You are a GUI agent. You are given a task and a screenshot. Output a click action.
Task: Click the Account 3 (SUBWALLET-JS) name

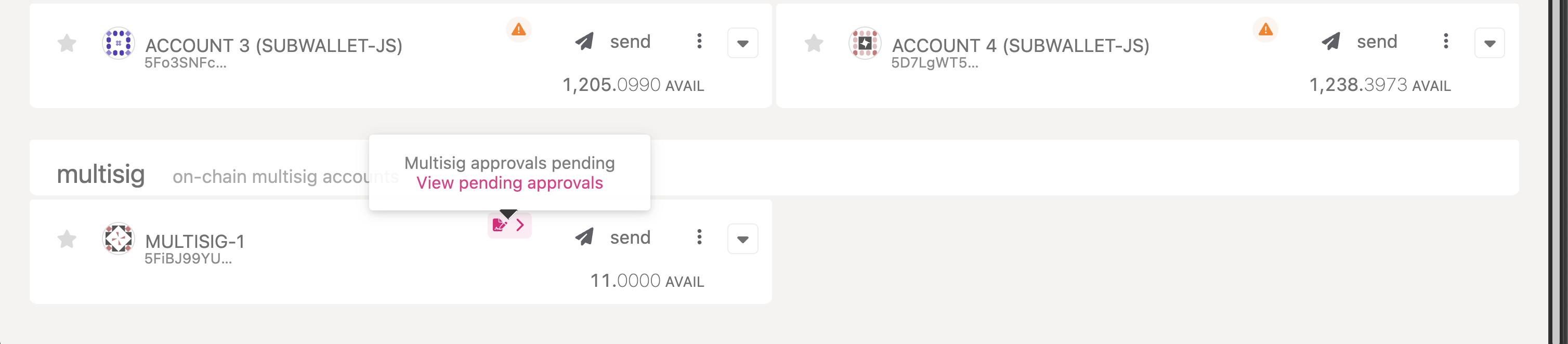pyautogui.click(x=273, y=46)
